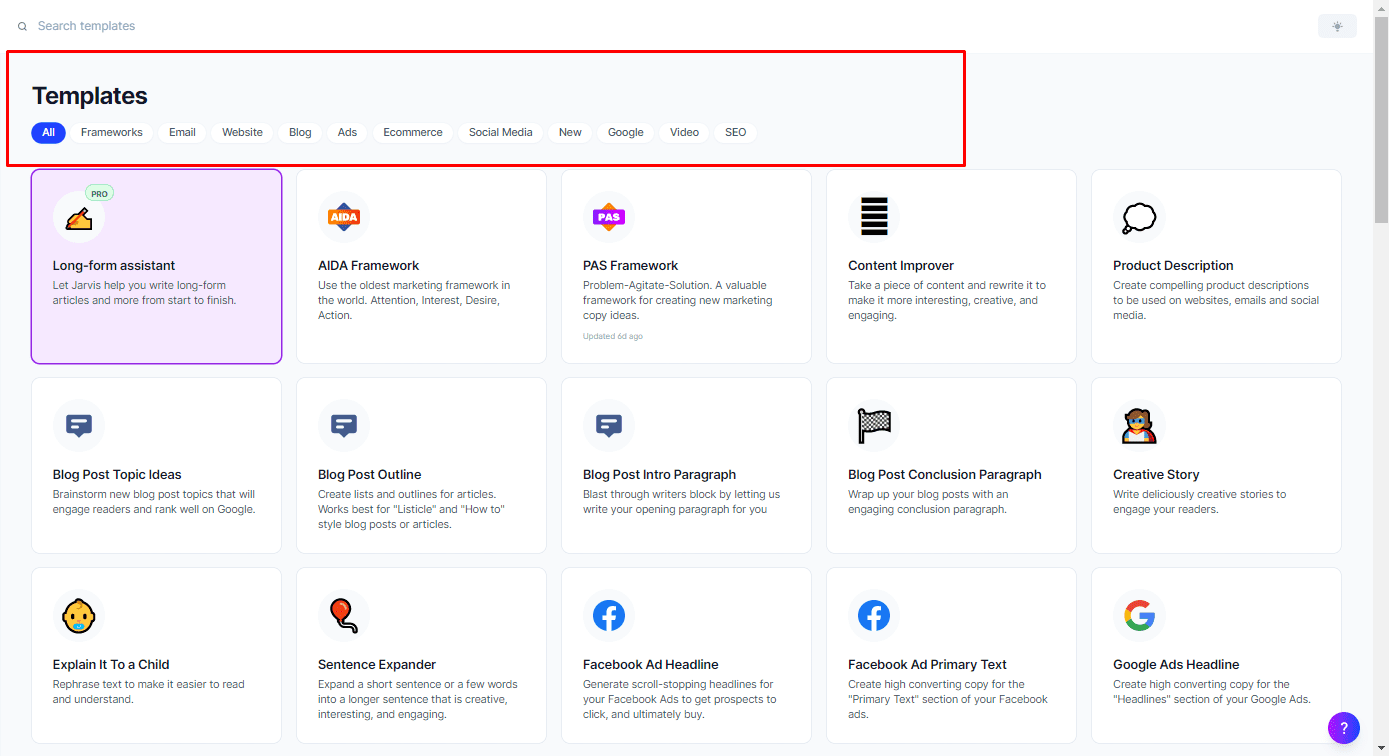Screen dimensions: 1389x756
Task: Switch to the SEO filter
Action: coord(736,132)
